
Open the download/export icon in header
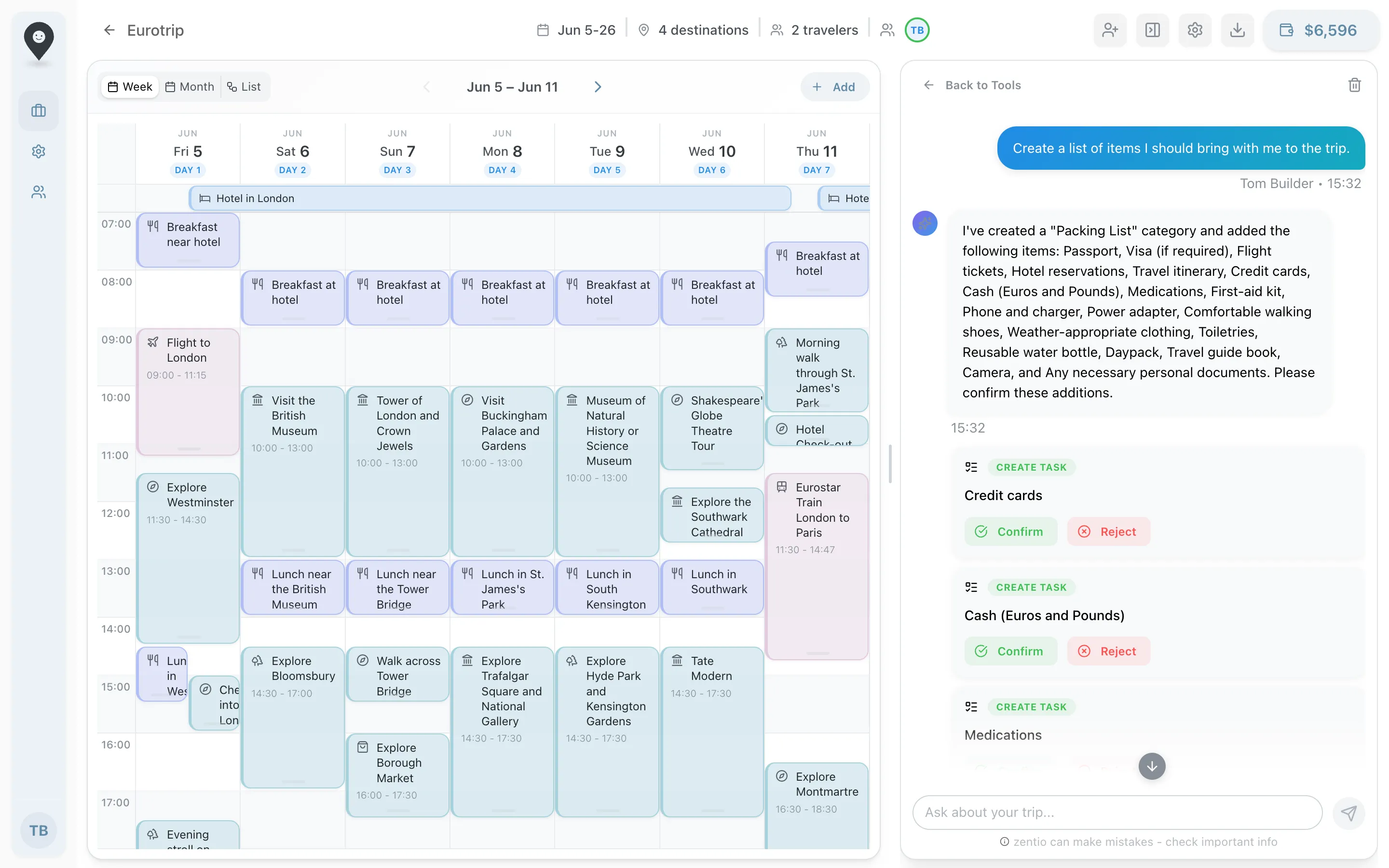(x=1237, y=30)
